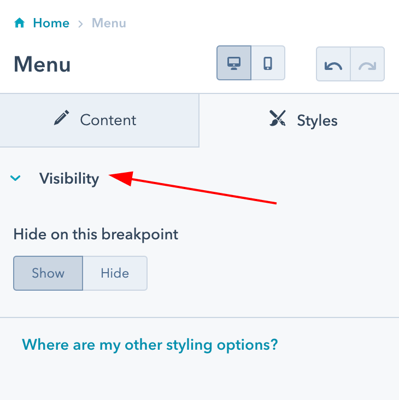Select Show for this breakpoint
The height and width of the screenshot is (400, 399).
(x=48, y=273)
